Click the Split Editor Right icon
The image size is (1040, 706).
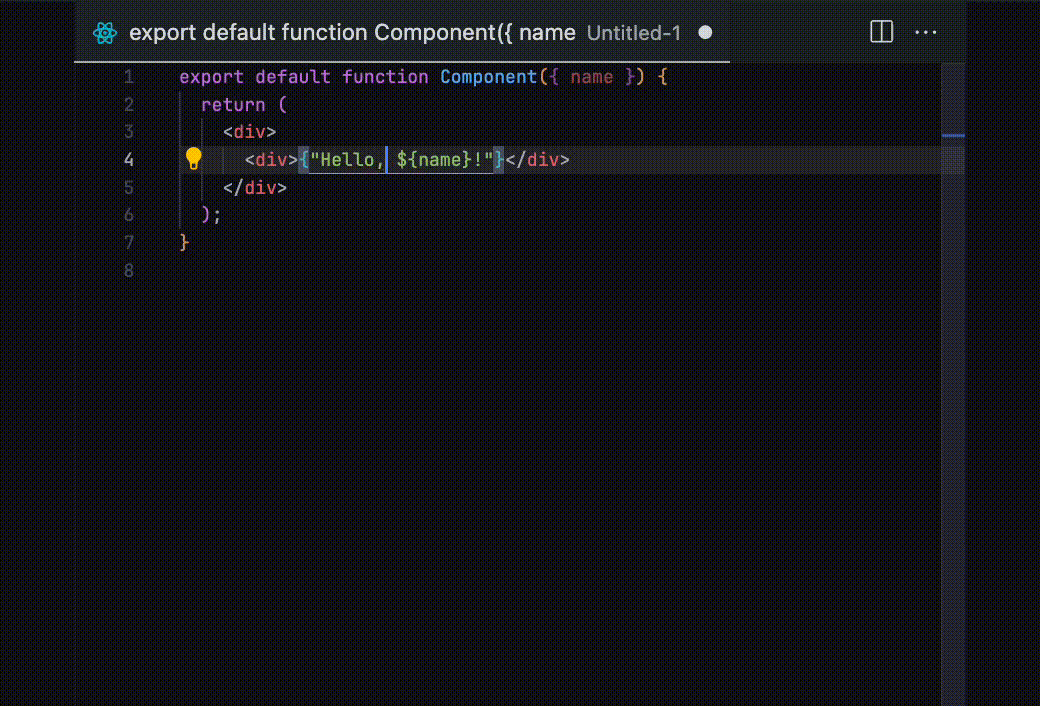(881, 32)
